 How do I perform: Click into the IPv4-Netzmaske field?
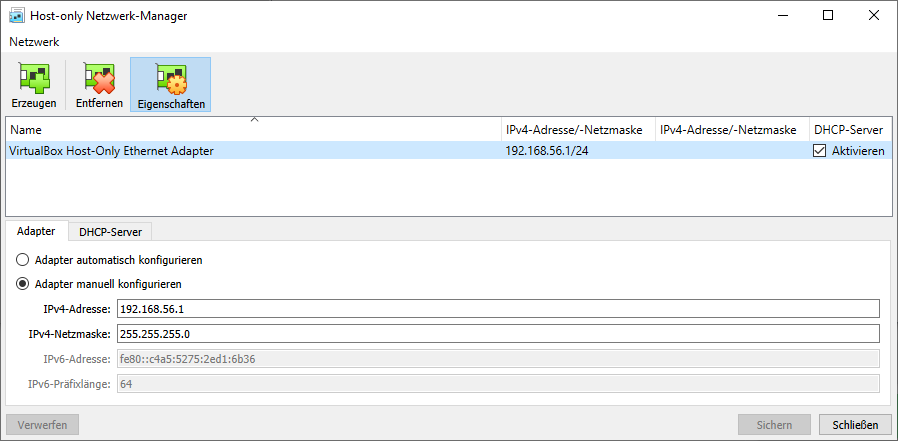[498, 334]
